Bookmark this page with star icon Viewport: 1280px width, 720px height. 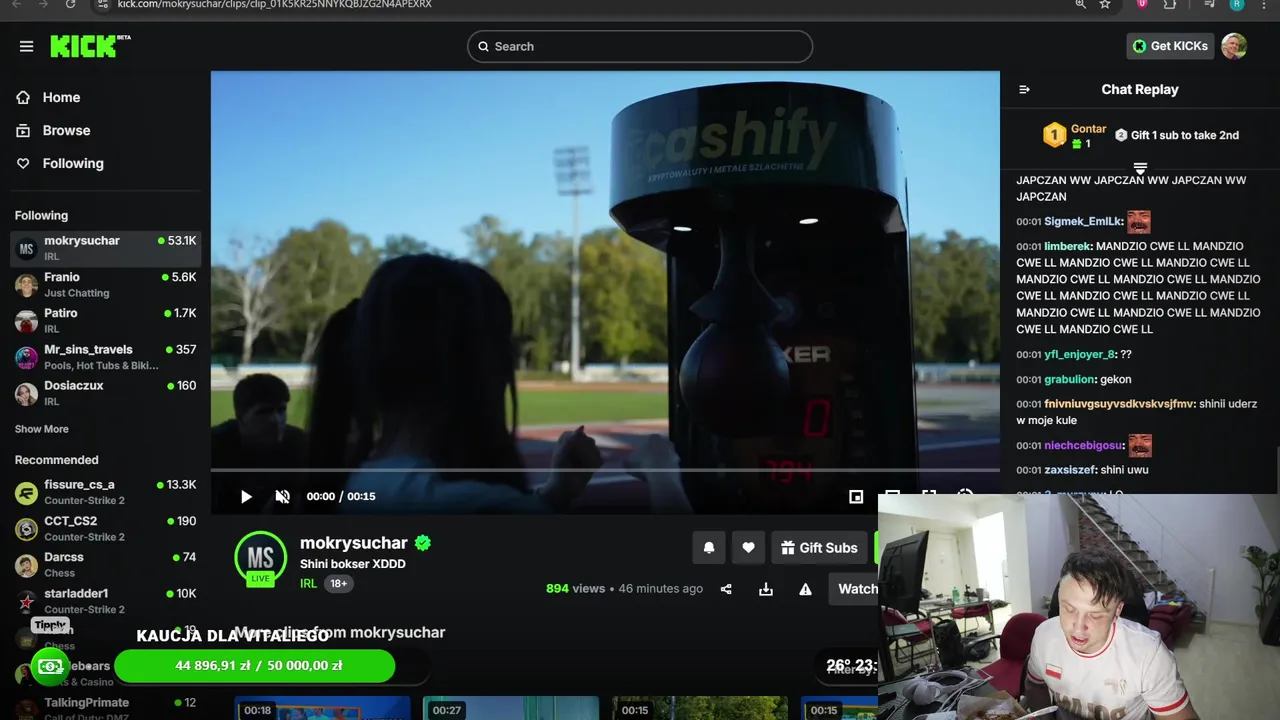point(1105,4)
